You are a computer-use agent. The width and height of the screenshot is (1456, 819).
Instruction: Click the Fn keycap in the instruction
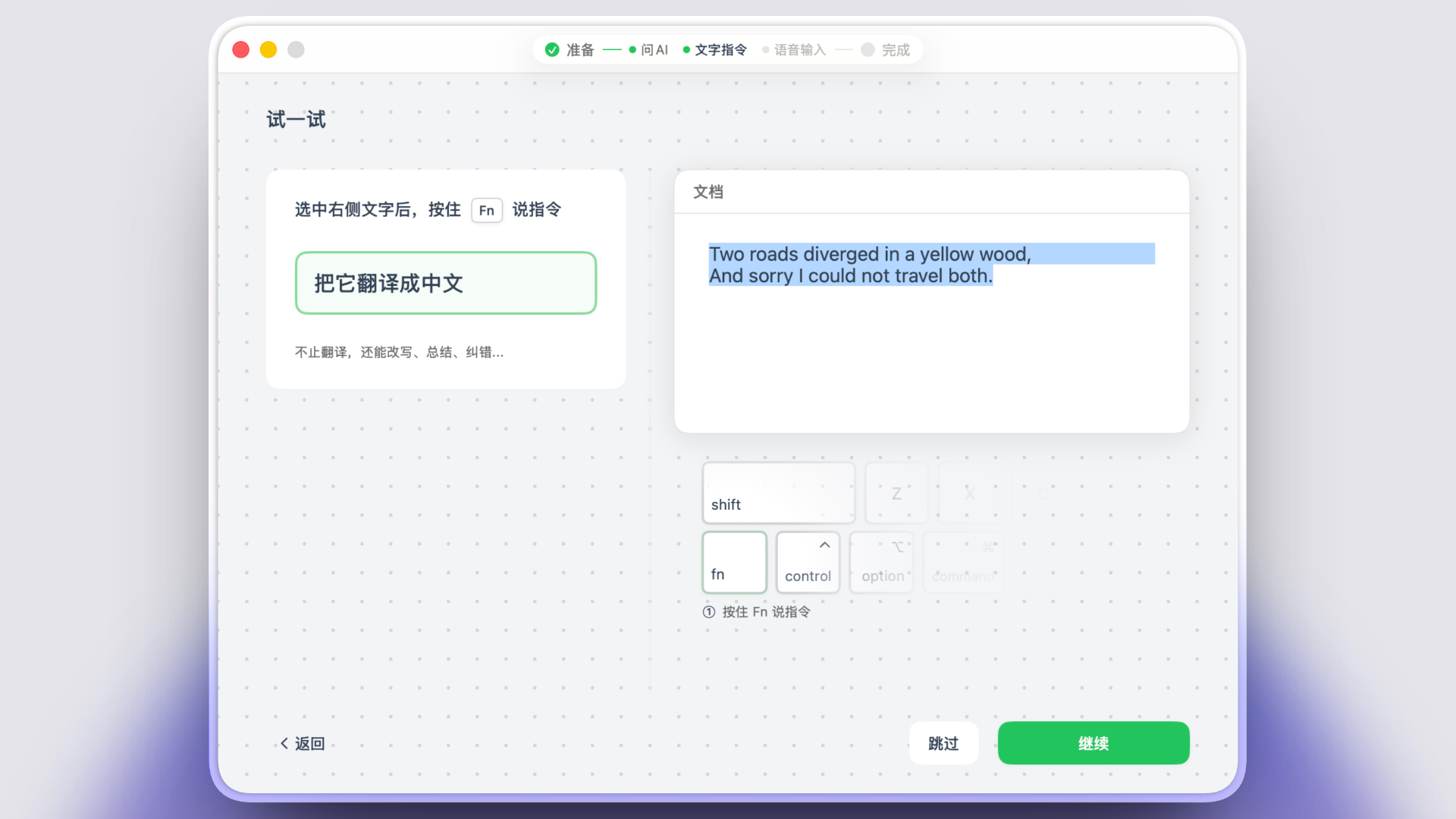pyautogui.click(x=487, y=210)
